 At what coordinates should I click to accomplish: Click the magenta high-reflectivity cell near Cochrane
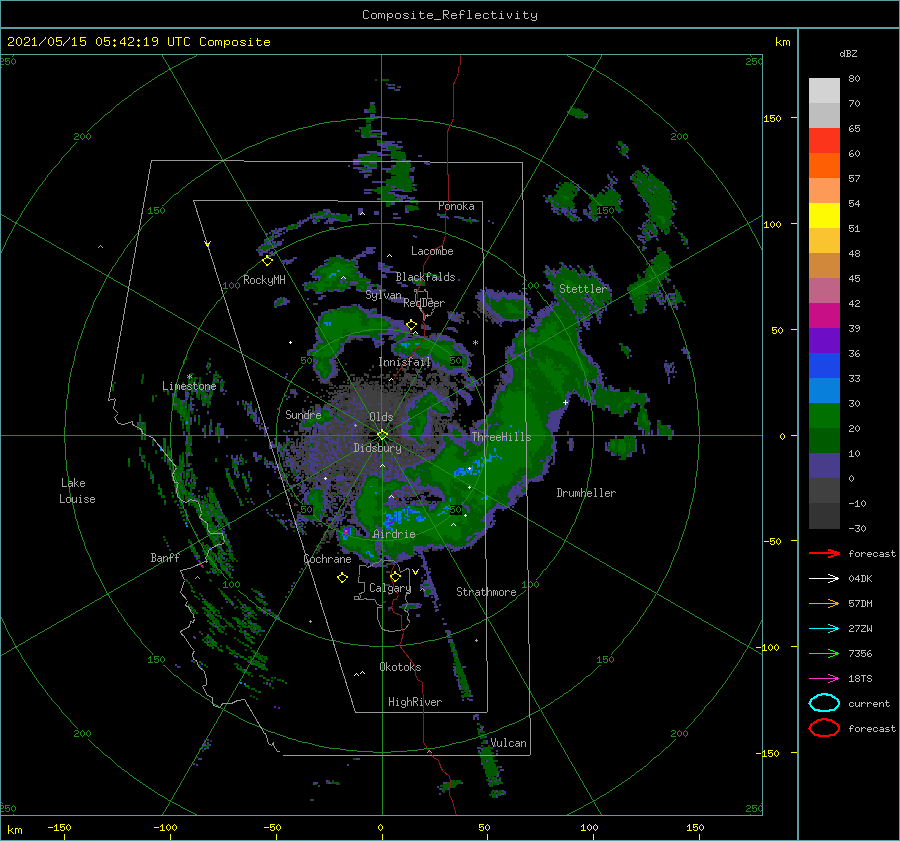coord(346,532)
